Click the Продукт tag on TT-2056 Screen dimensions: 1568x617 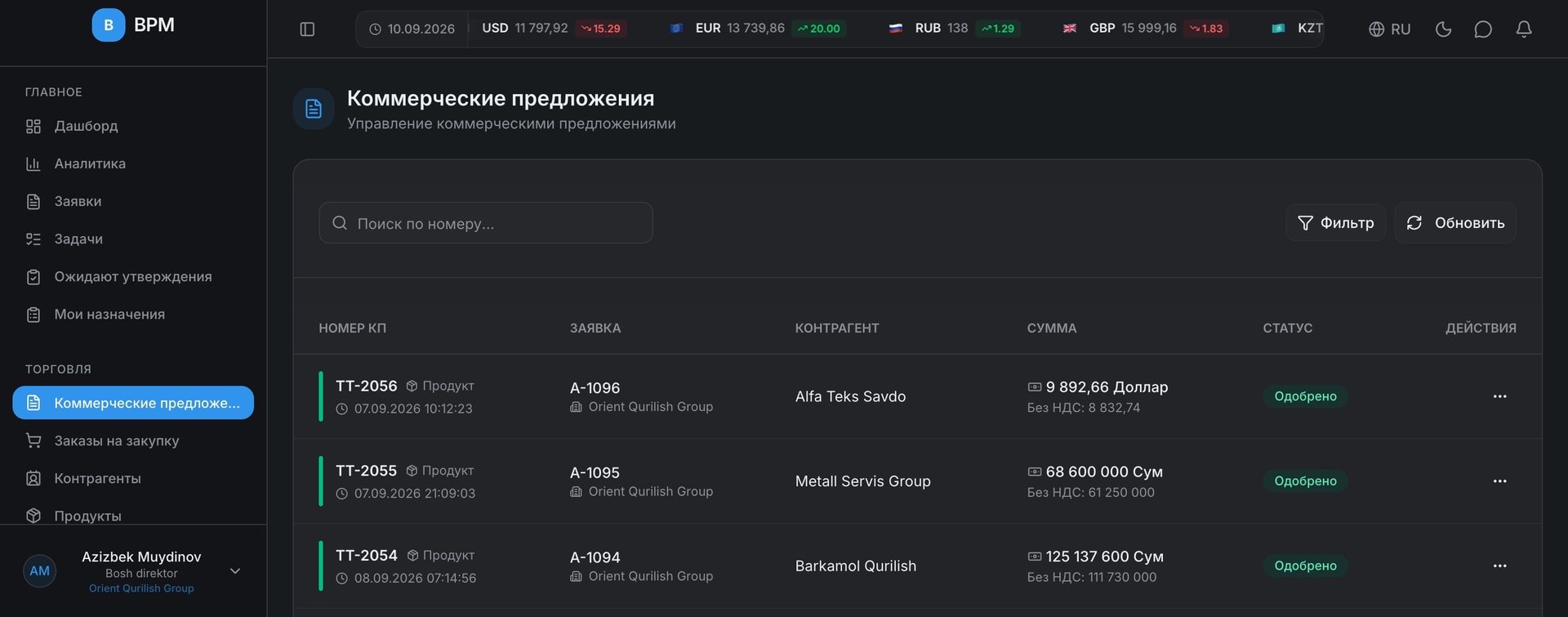click(440, 386)
